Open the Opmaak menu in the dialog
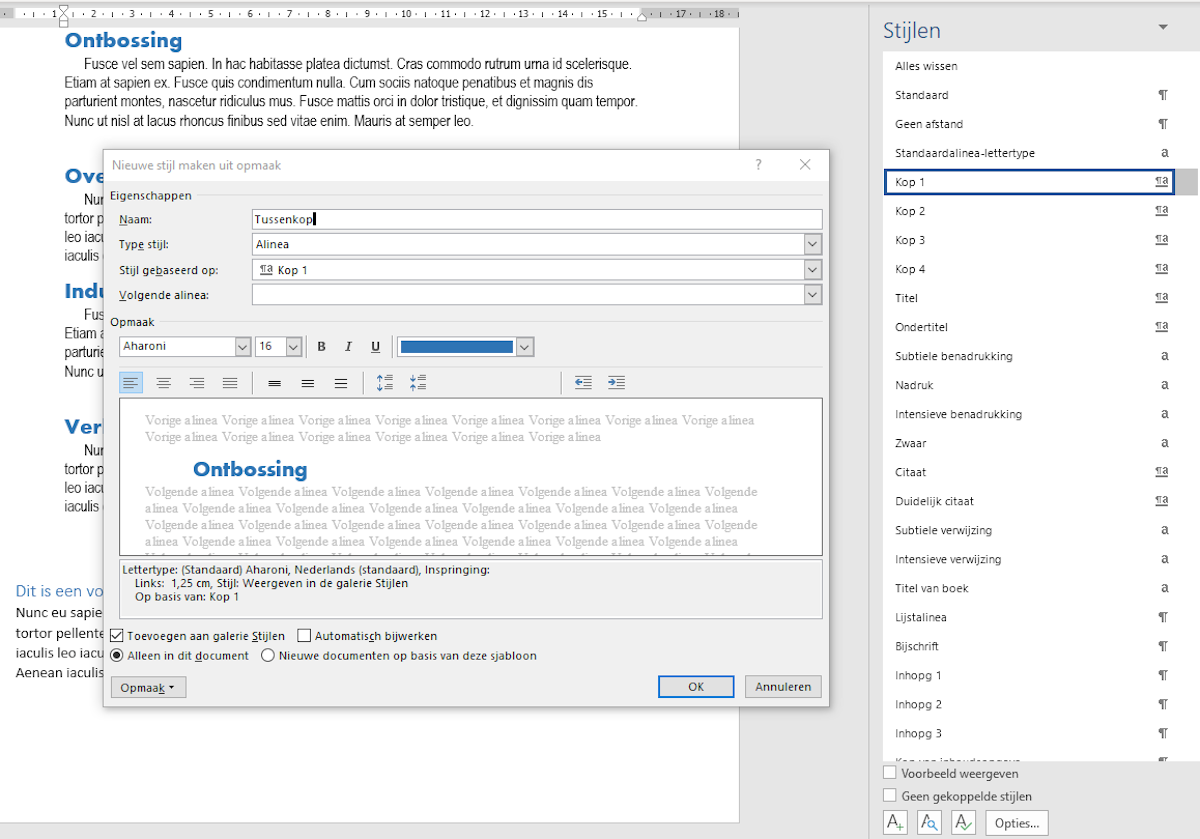 [x=148, y=687]
